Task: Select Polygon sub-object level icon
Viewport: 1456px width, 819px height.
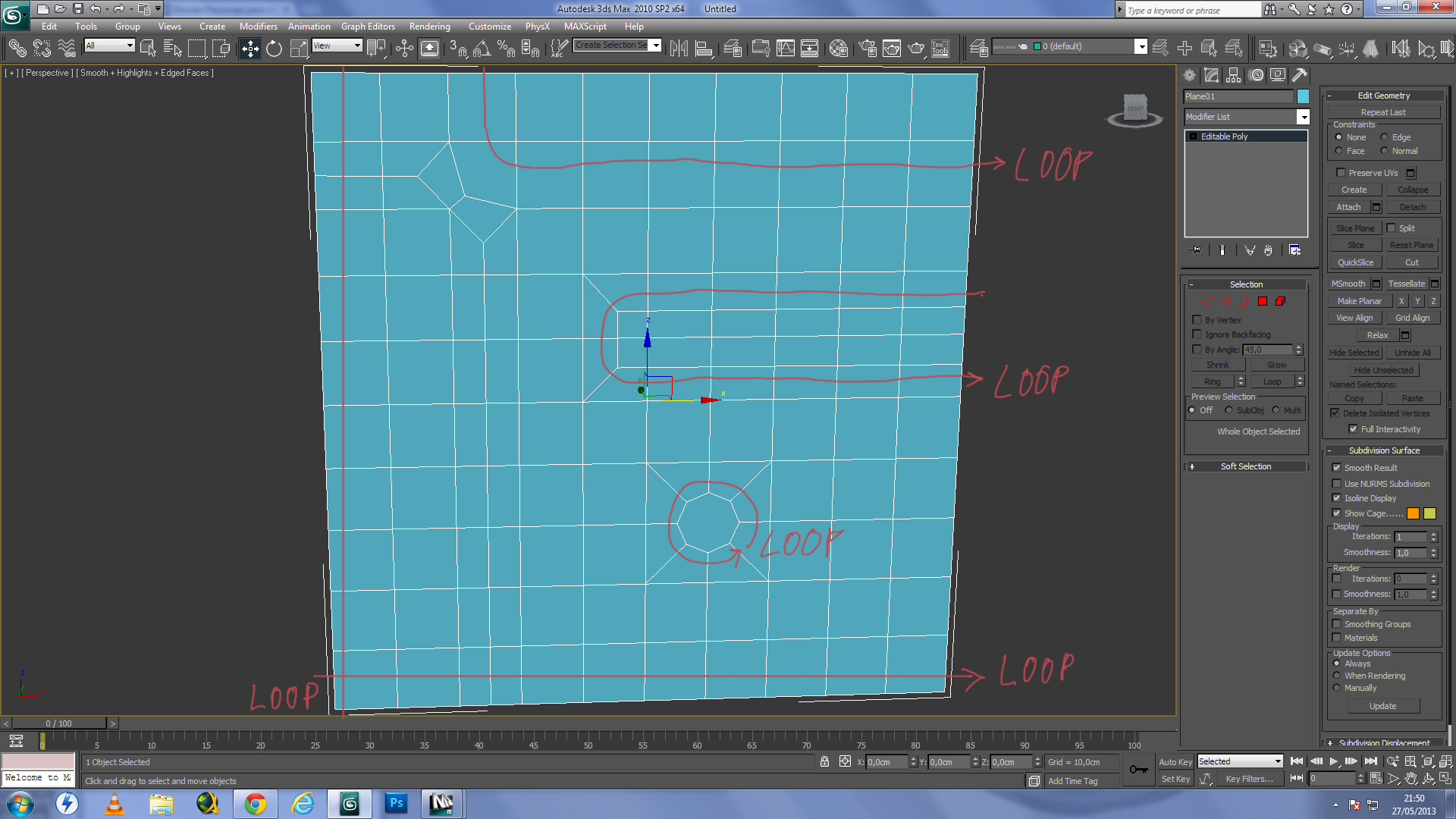Action: [x=1263, y=301]
